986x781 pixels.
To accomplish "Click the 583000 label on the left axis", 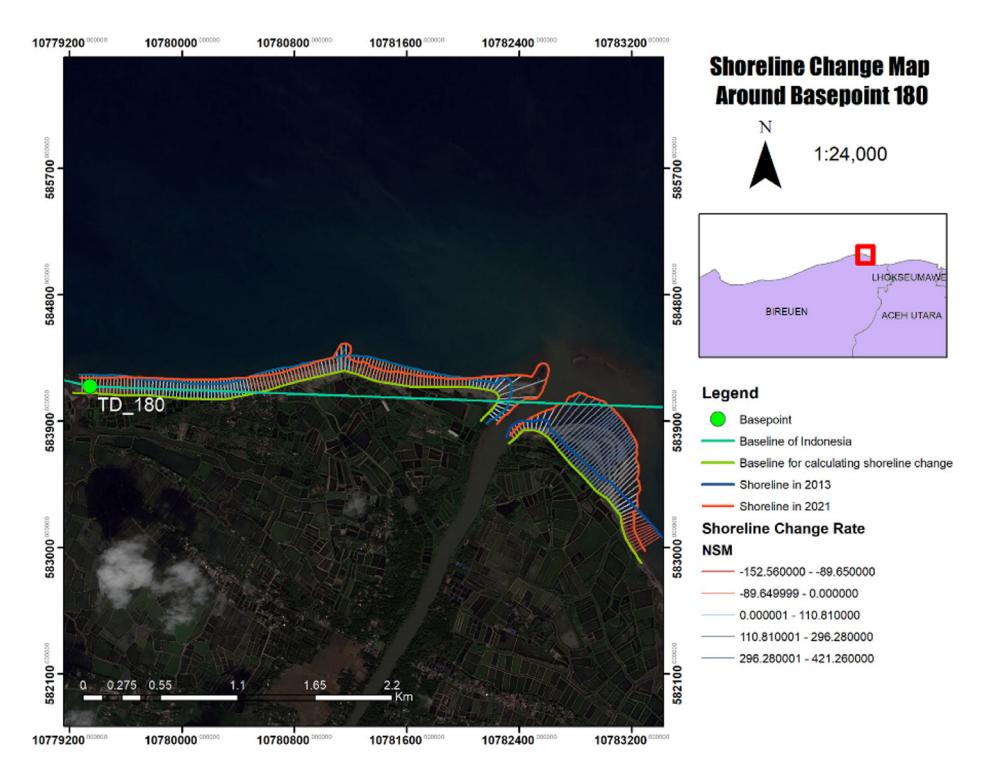I will (50, 558).
